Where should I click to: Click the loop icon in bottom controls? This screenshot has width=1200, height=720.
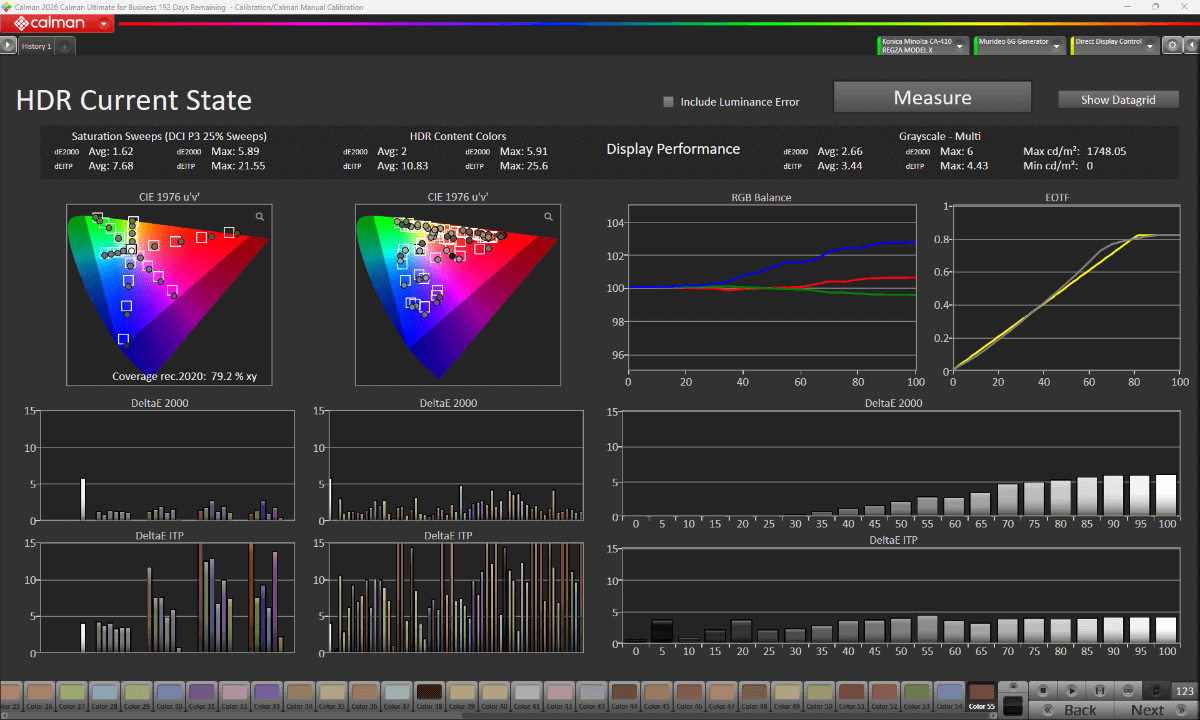1127,690
